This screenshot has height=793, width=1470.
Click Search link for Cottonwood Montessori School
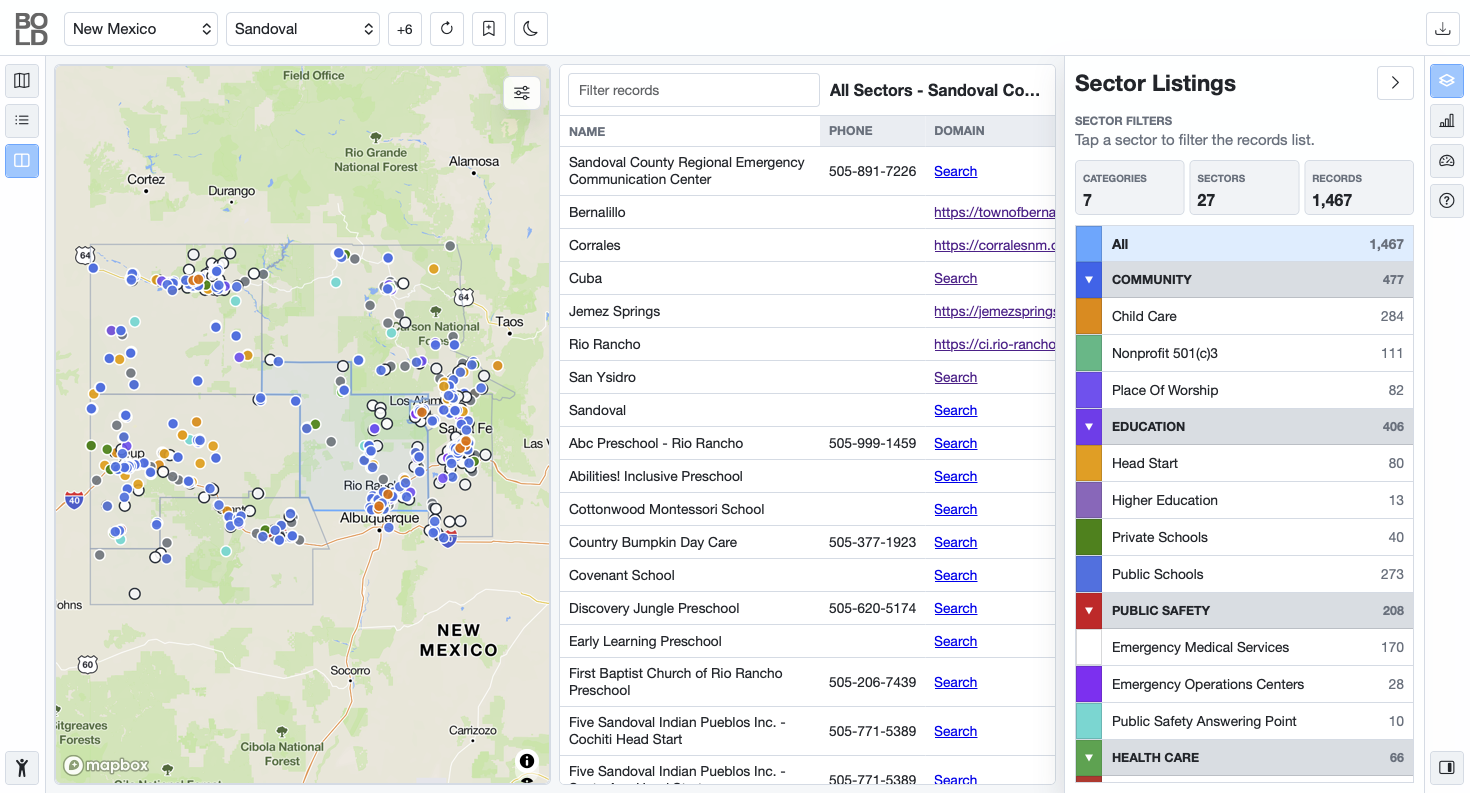(x=955, y=509)
